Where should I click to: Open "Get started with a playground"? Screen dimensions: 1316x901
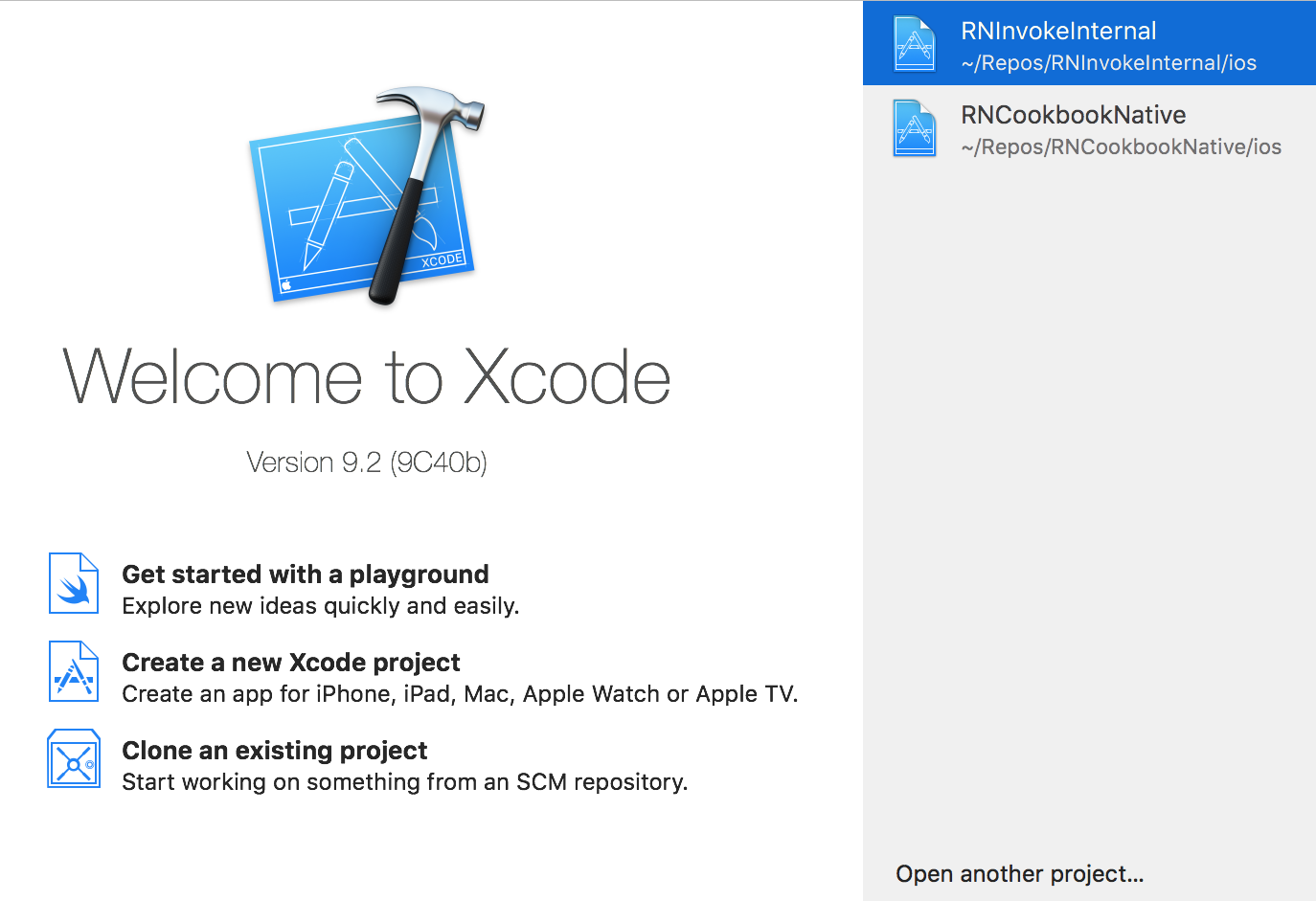pos(305,574)
